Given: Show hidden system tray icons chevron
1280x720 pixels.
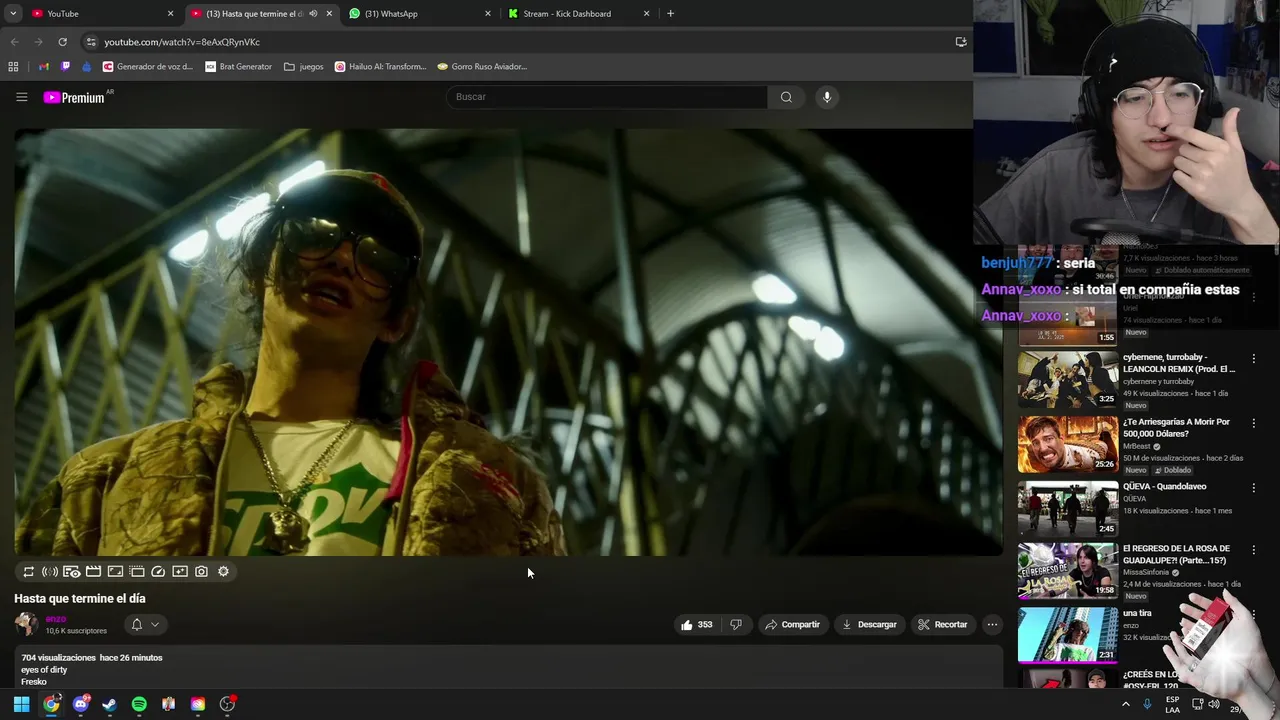Looking at the screenshot, I should (1125, 704).
